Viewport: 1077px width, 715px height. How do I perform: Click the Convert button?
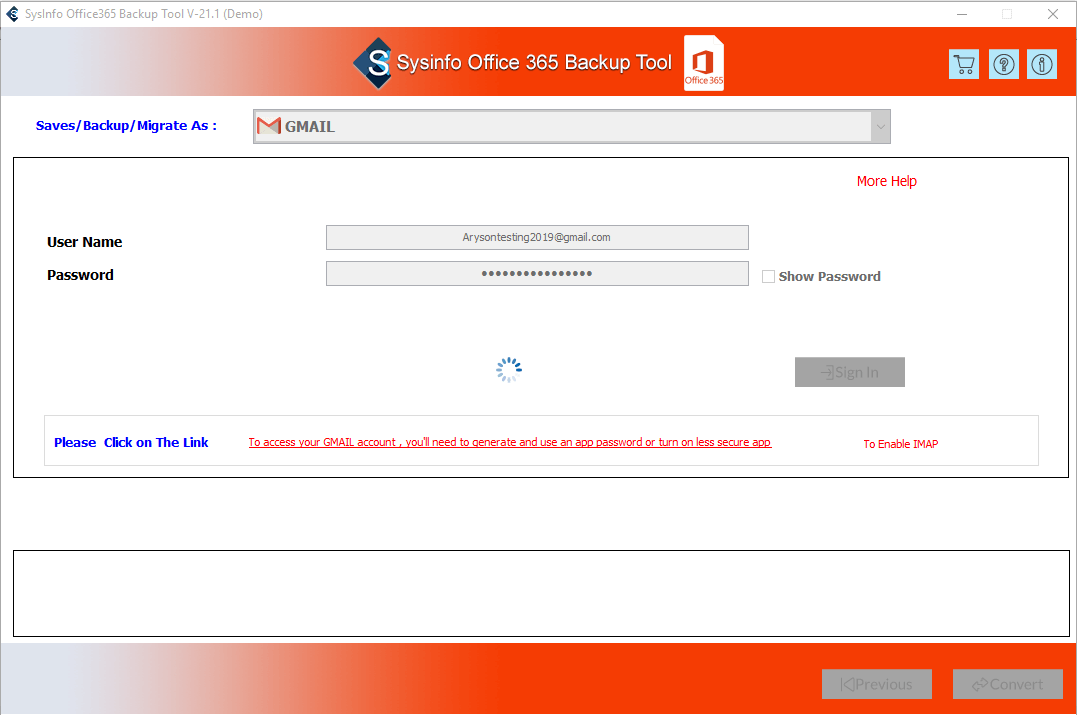1008,684
